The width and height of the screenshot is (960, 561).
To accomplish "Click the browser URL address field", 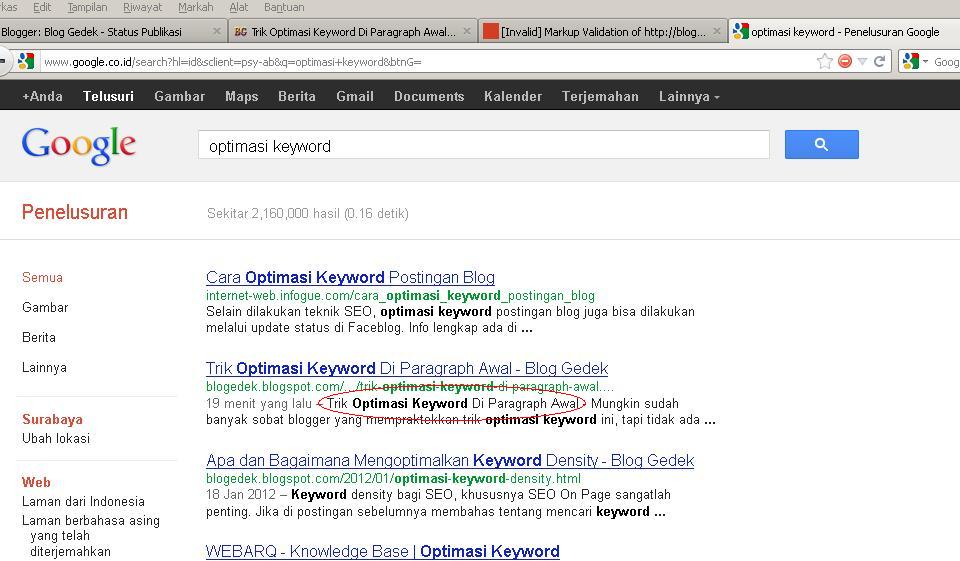I will 429,61.
